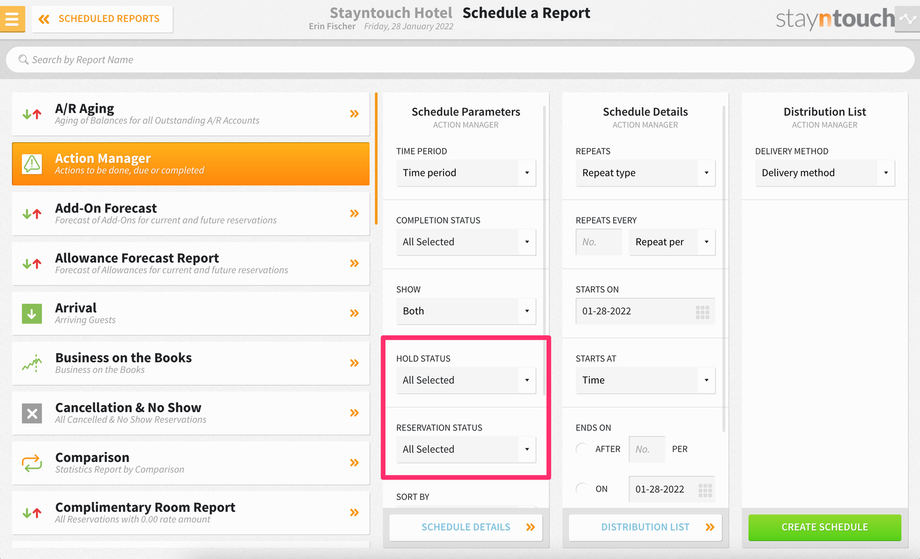Screen dimensions: 920x559
Task: Open Business on the Books double chevron
Action: coord(354,363)
